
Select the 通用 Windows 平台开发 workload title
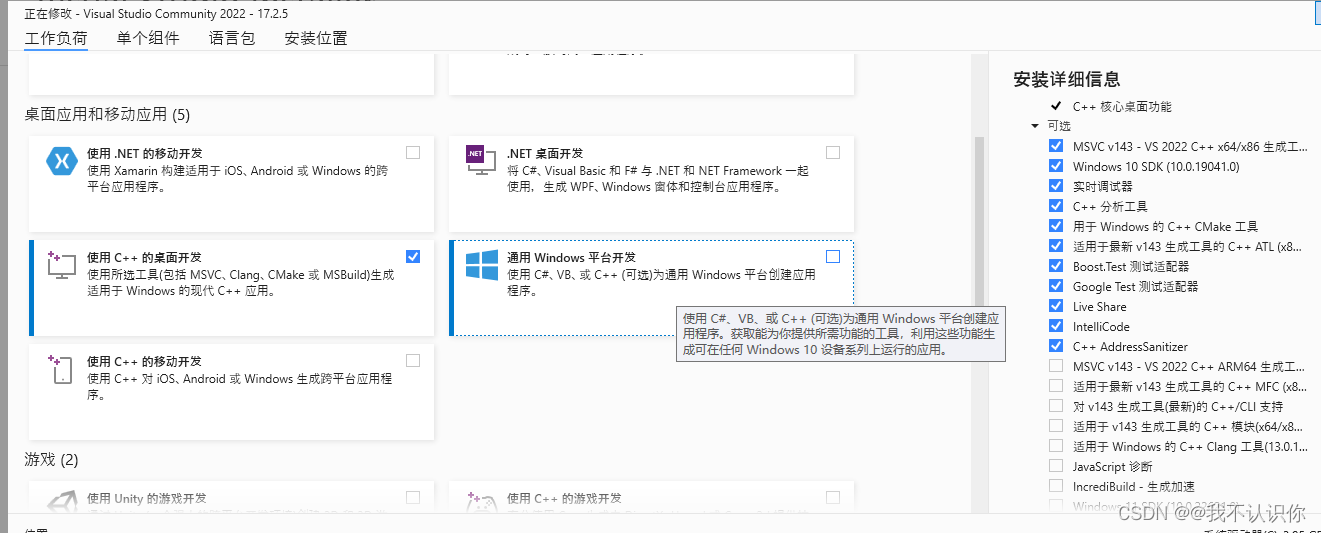(x=571, y=257)
